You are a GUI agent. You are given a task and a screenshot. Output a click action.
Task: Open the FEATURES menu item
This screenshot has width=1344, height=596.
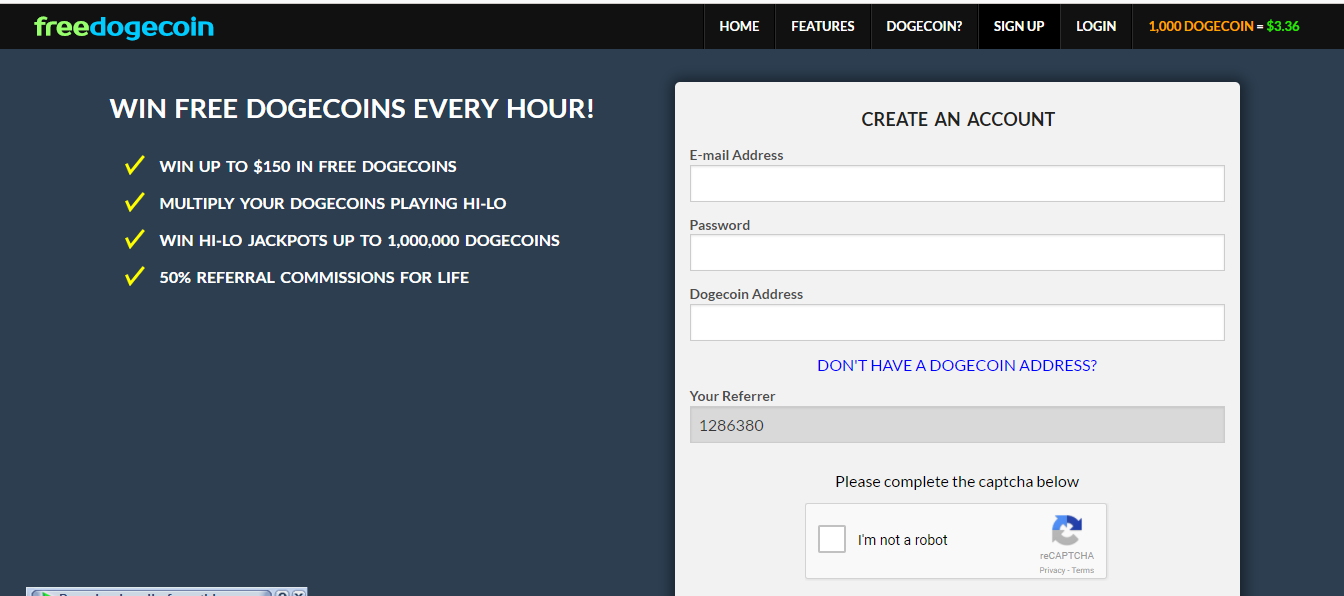point(823,26)
